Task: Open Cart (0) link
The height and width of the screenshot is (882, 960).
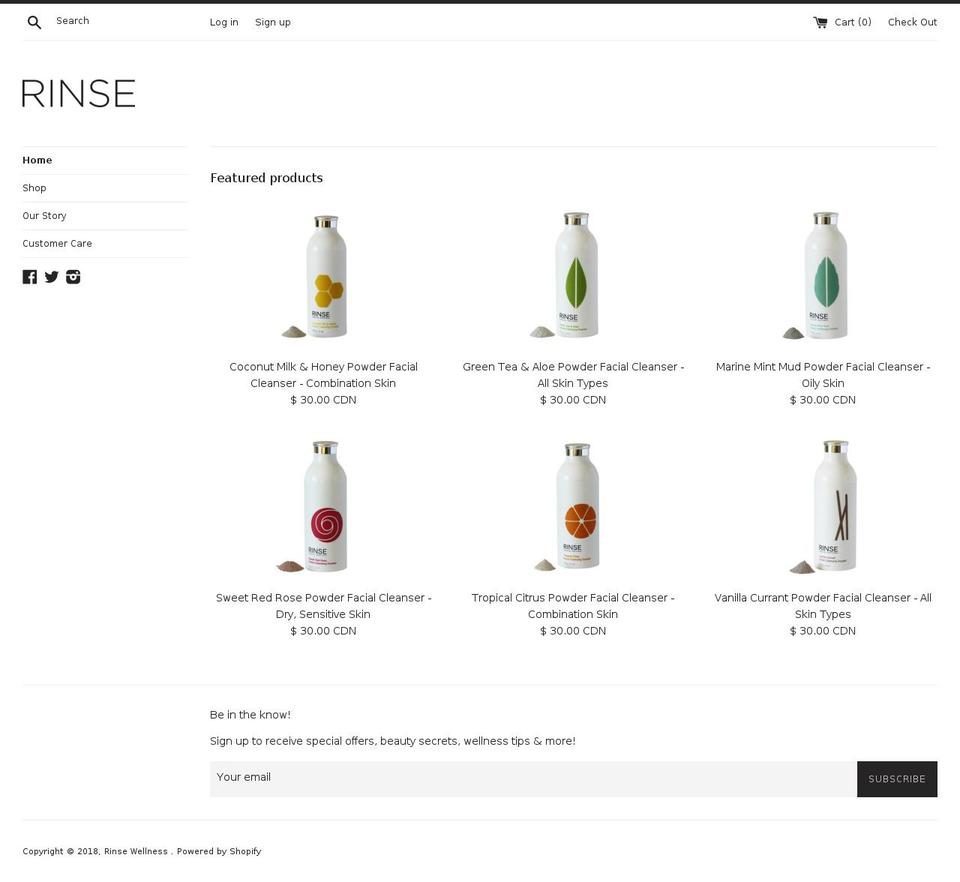Action: pos(853,22)
